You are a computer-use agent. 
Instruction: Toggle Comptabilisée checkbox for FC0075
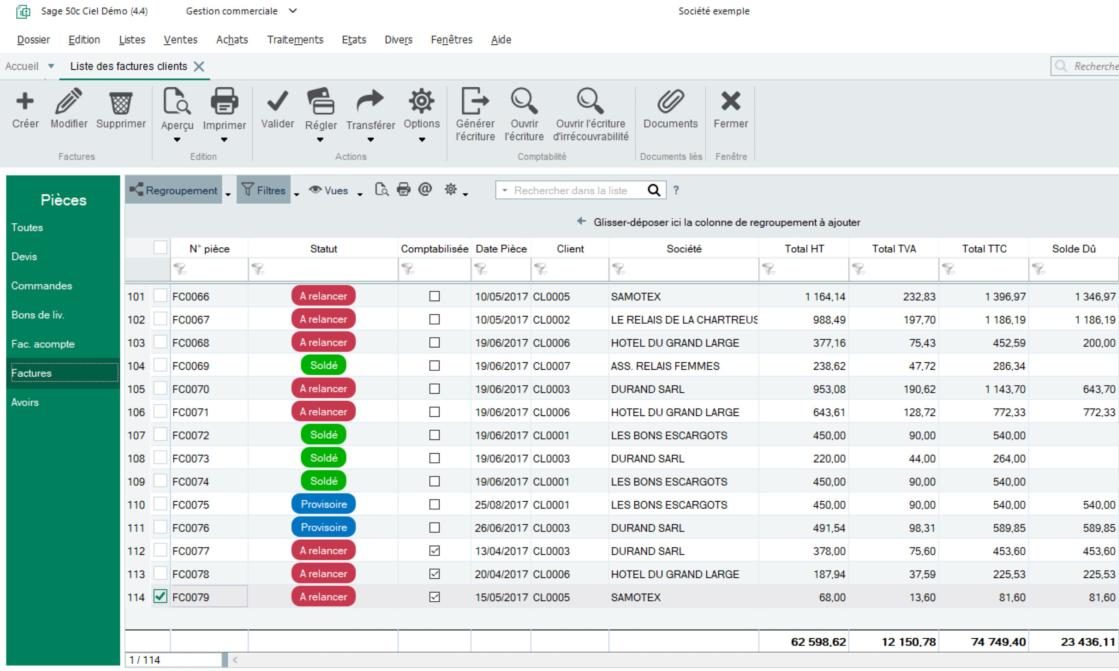432,505
